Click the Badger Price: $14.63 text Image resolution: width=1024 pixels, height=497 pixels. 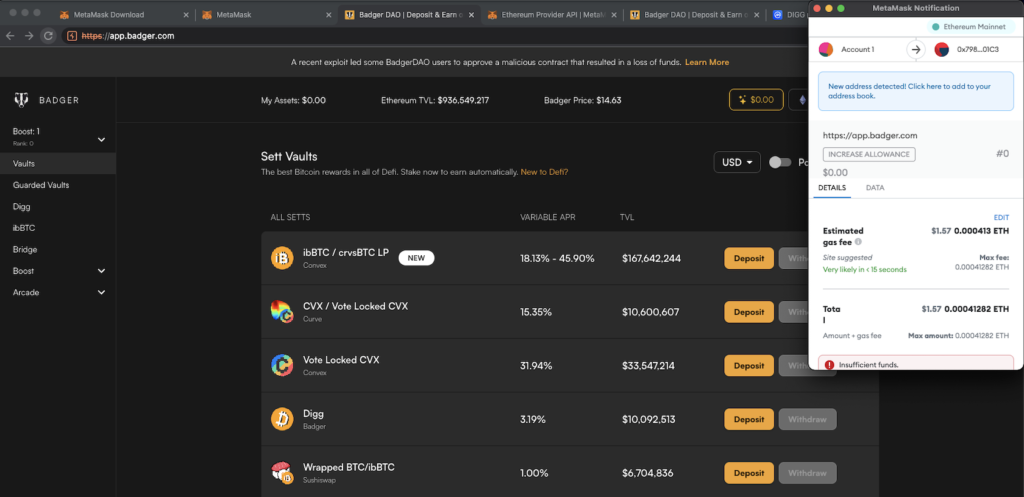tap(583, 100)
